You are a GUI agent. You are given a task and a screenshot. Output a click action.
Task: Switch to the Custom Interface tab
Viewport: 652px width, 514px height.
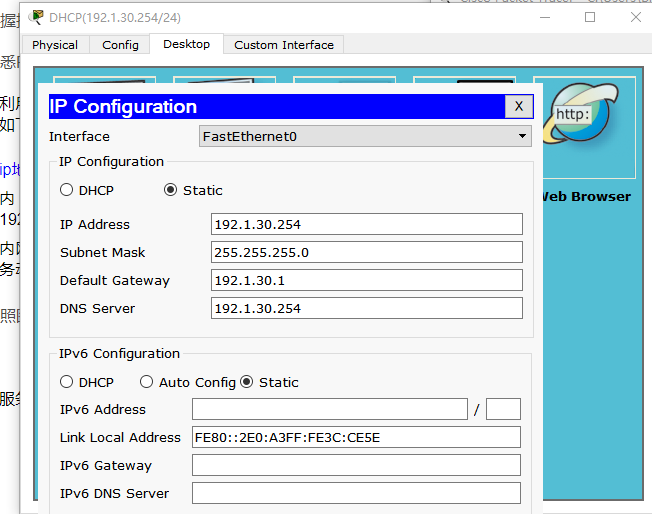(284, 45)
